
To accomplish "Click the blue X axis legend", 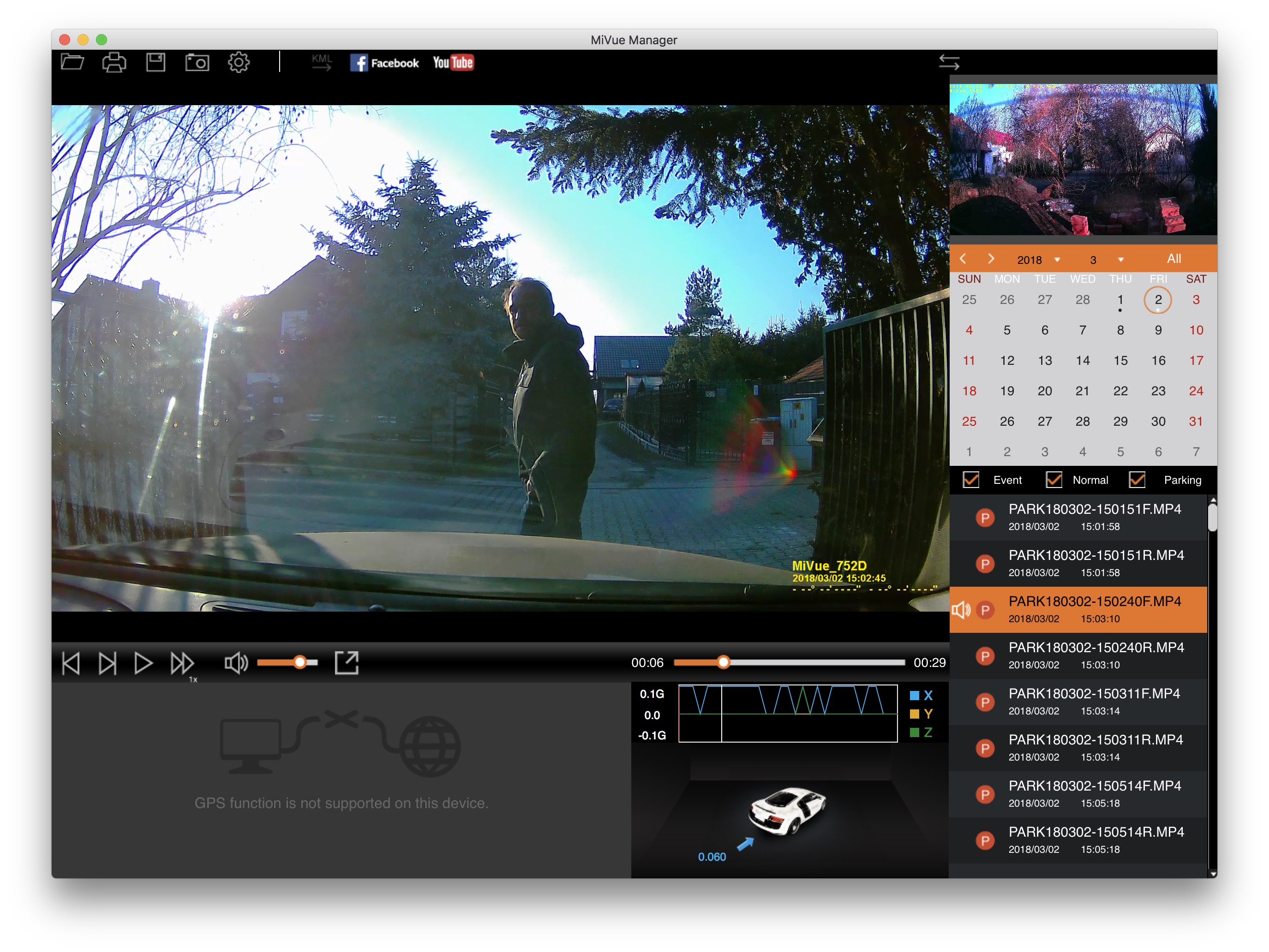I will (922, 696).
